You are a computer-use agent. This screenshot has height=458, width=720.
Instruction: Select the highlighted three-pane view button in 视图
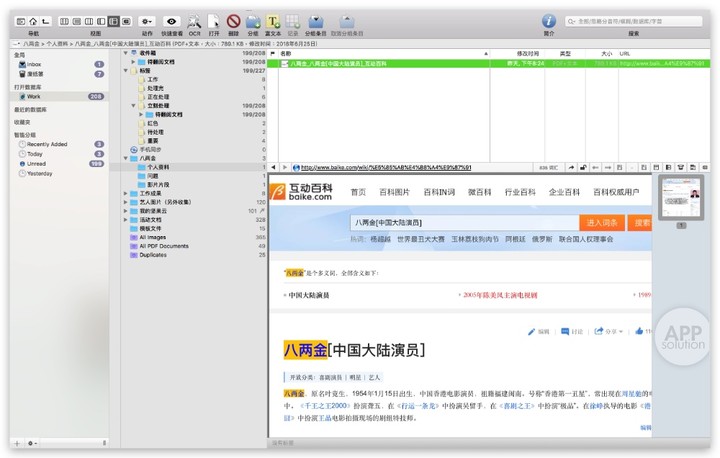point(113,21)
